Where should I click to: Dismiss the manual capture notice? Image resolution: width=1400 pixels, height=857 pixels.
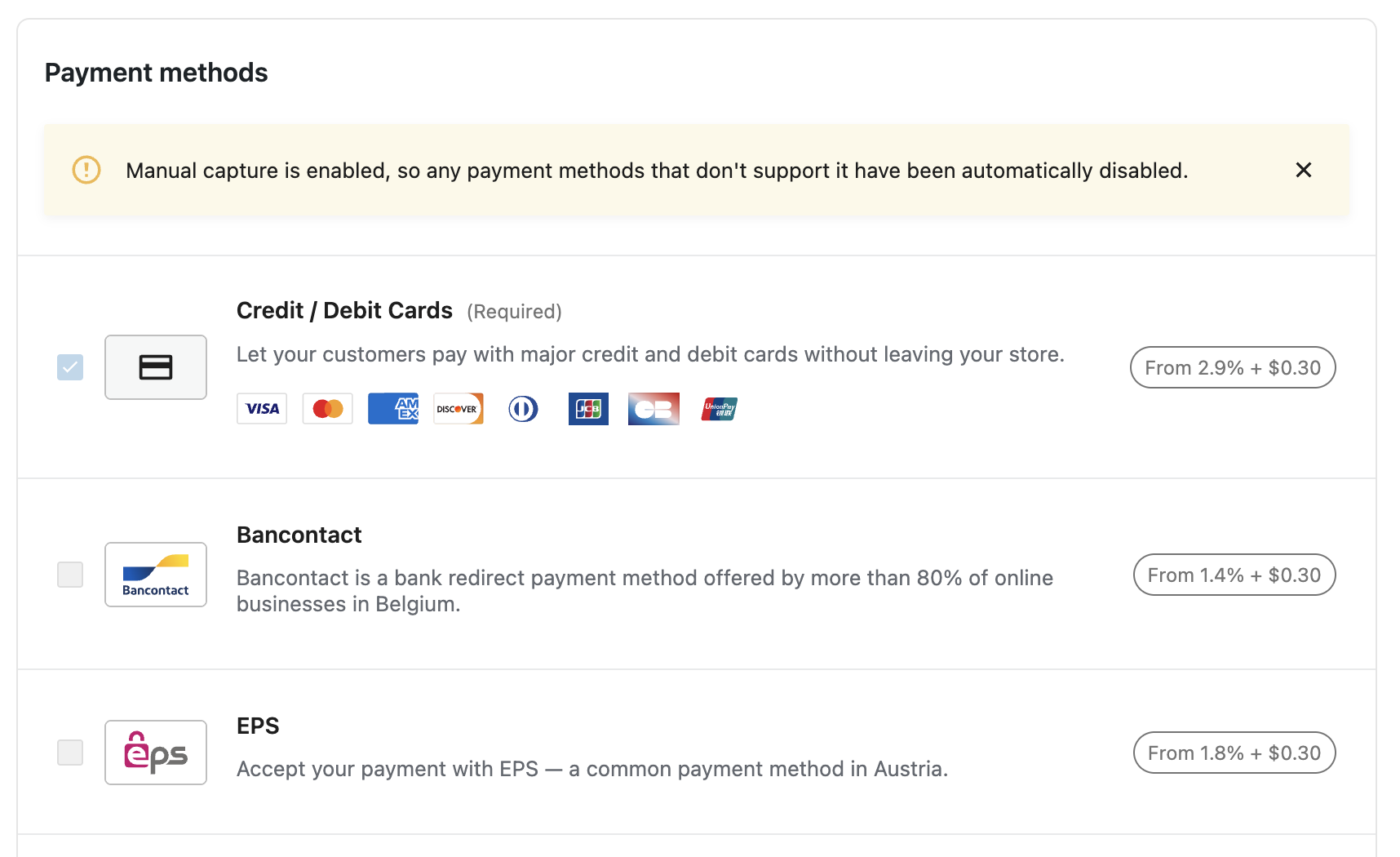coord(1303,170)
